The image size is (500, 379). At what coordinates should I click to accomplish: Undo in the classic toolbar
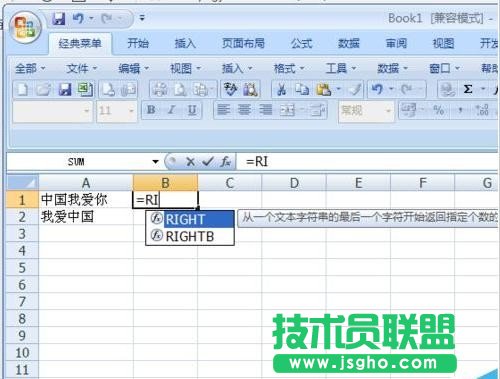377,89
